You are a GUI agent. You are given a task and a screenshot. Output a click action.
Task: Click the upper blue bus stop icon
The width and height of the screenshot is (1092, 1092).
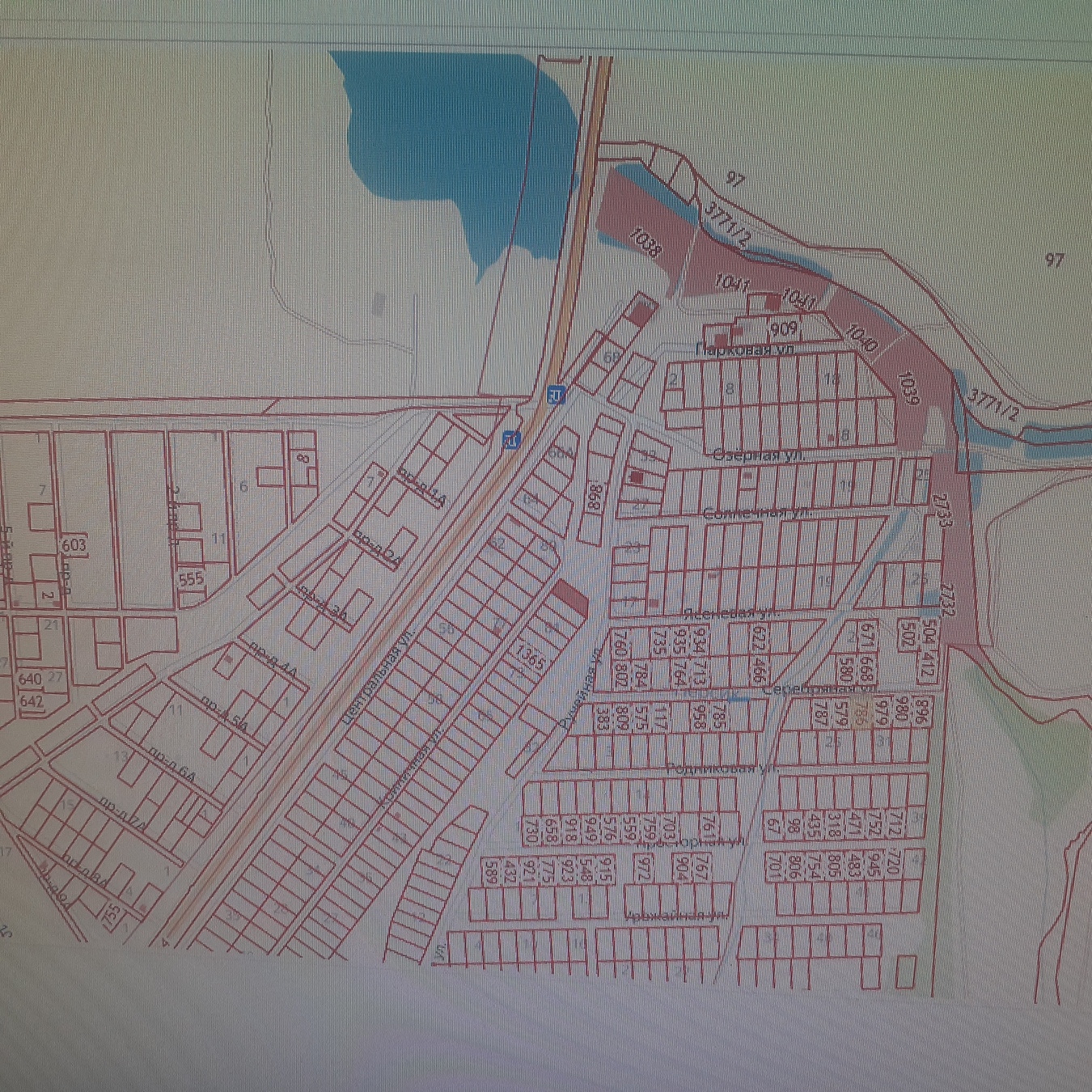556,396
